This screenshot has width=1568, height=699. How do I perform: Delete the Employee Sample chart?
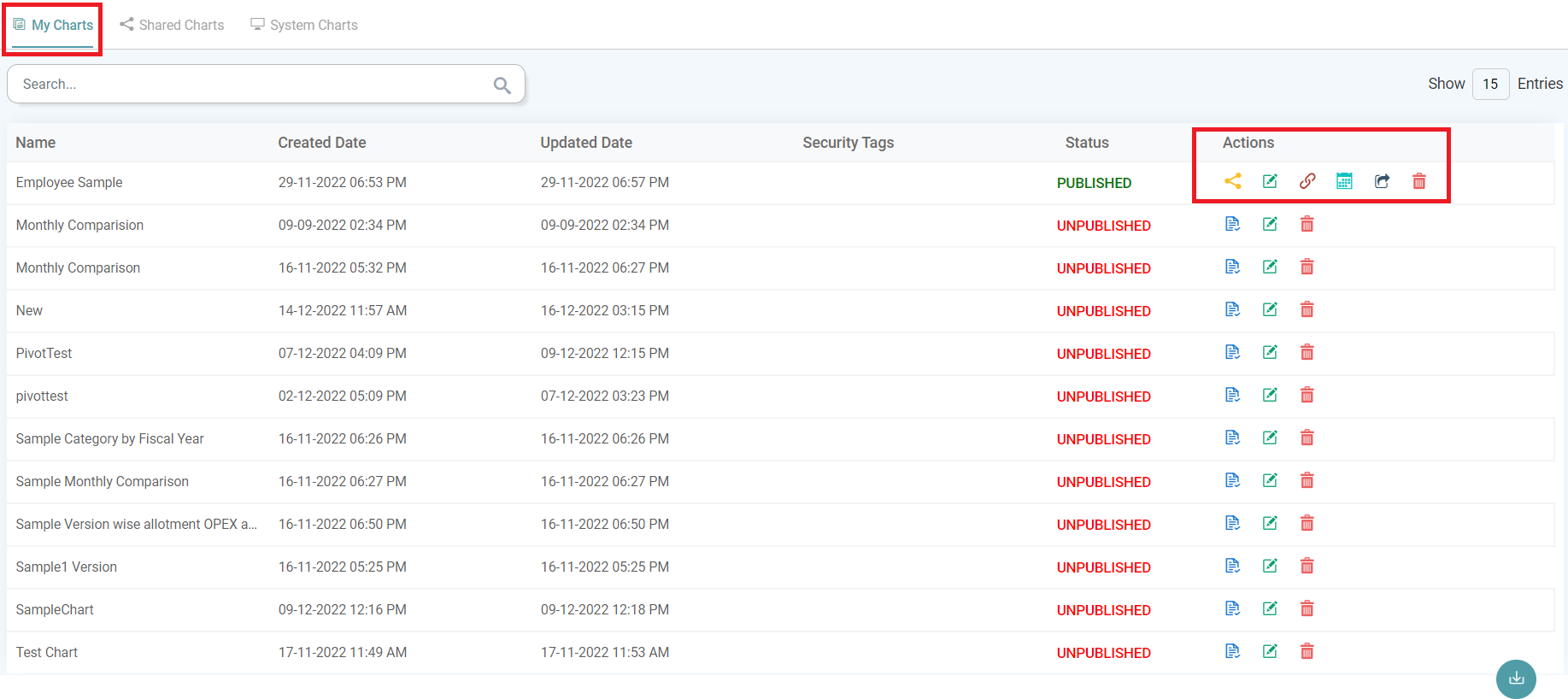[1418, 181]
